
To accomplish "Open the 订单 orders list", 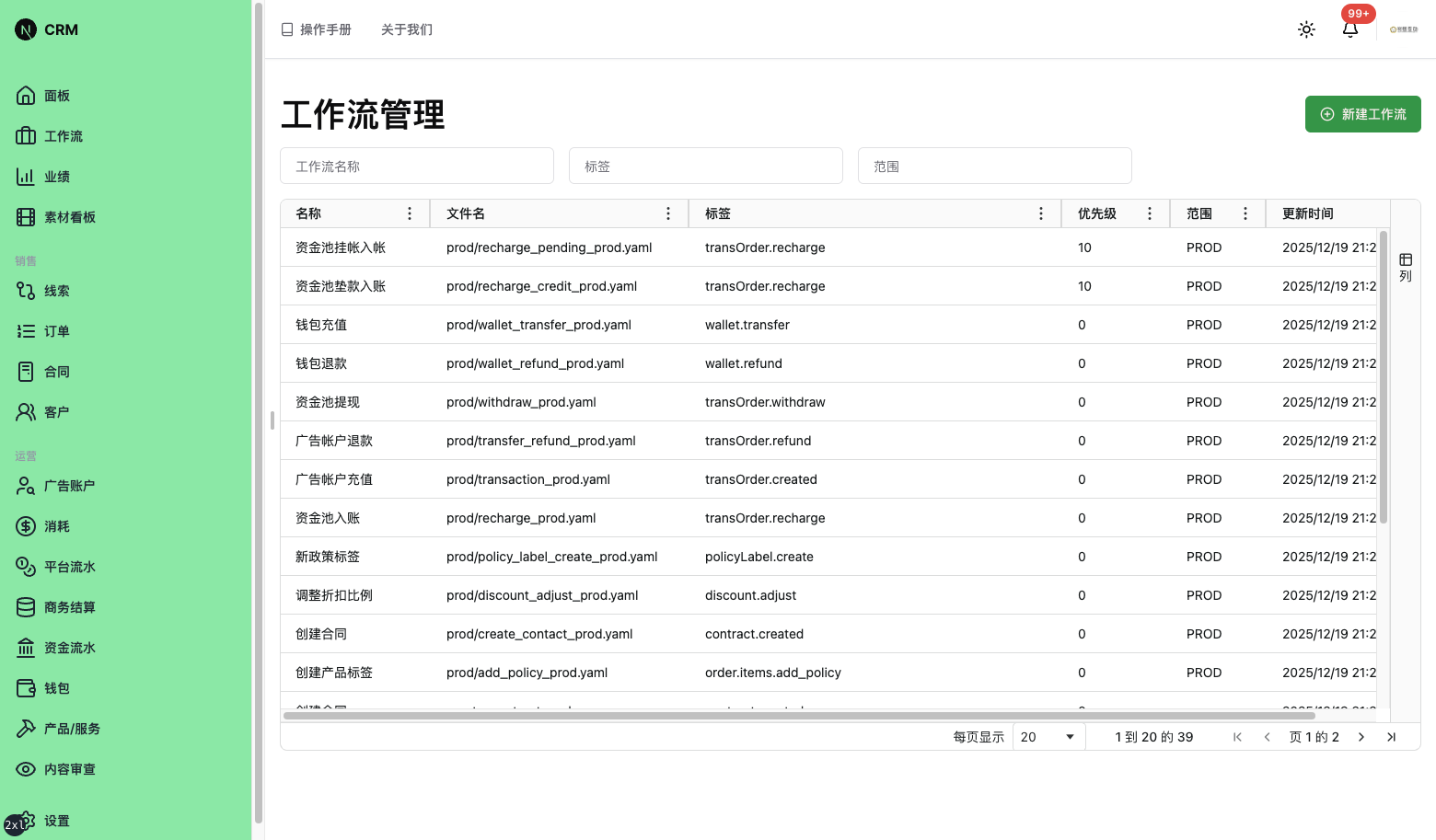I will [56, 330].
